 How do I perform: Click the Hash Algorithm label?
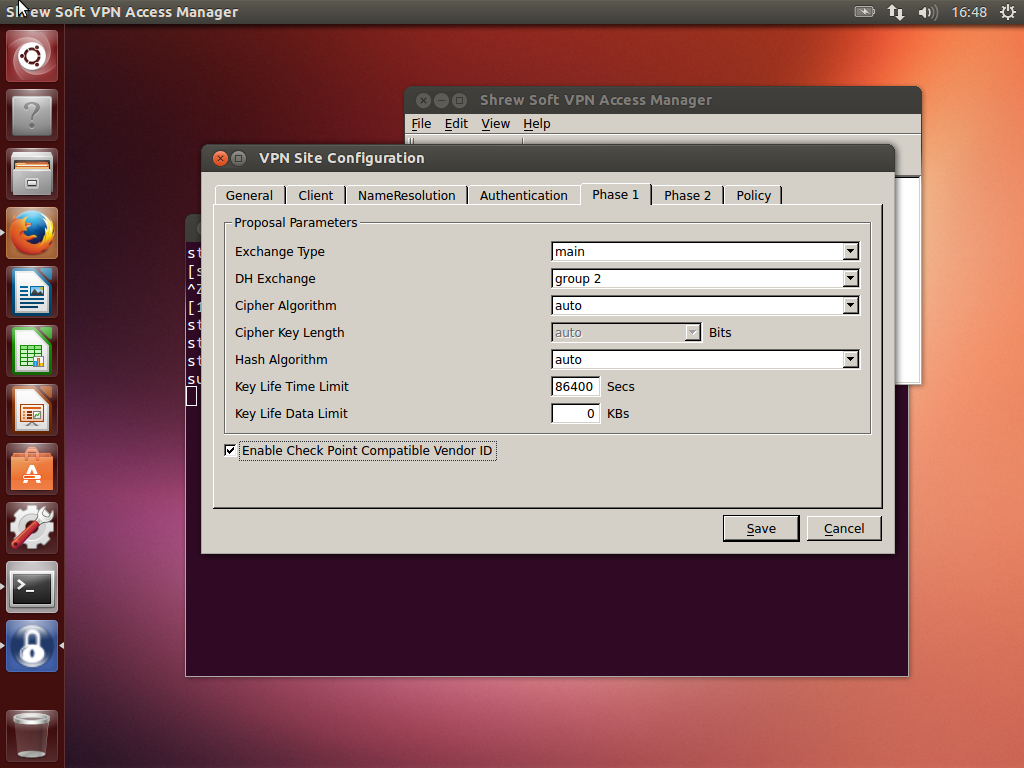(281, 359)
